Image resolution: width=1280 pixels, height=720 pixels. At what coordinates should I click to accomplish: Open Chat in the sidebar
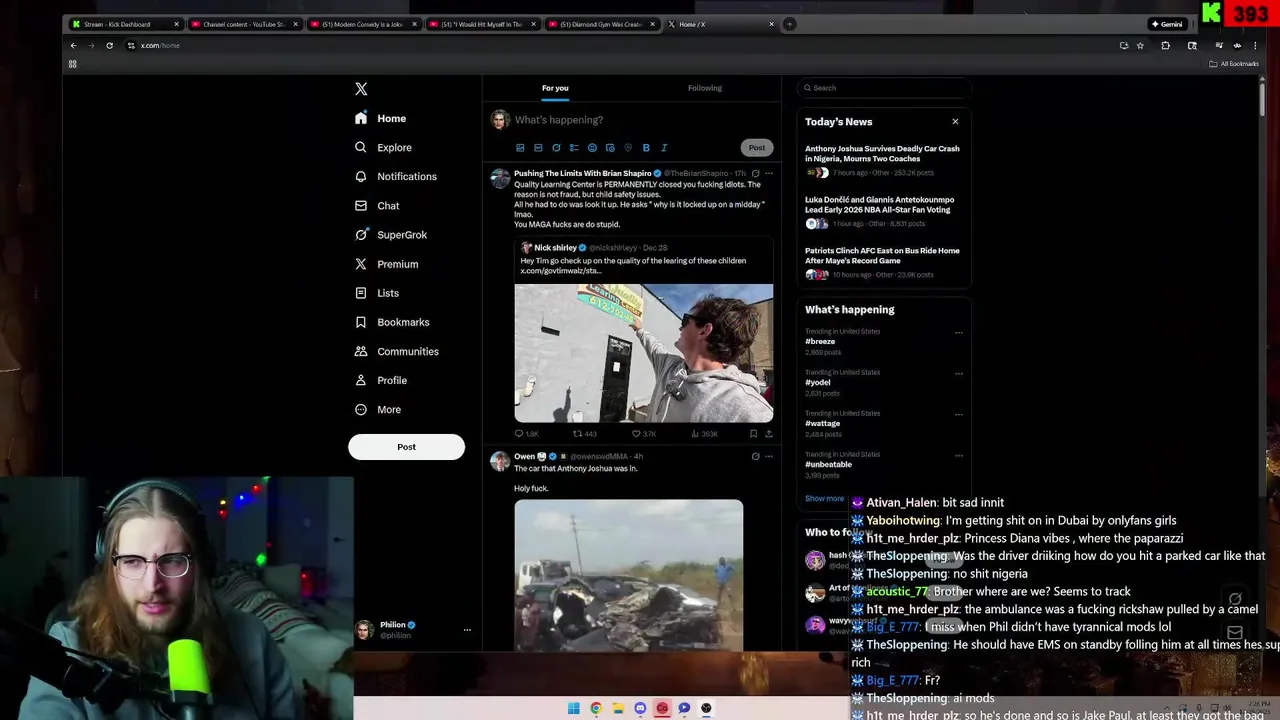tap(377, 206)
